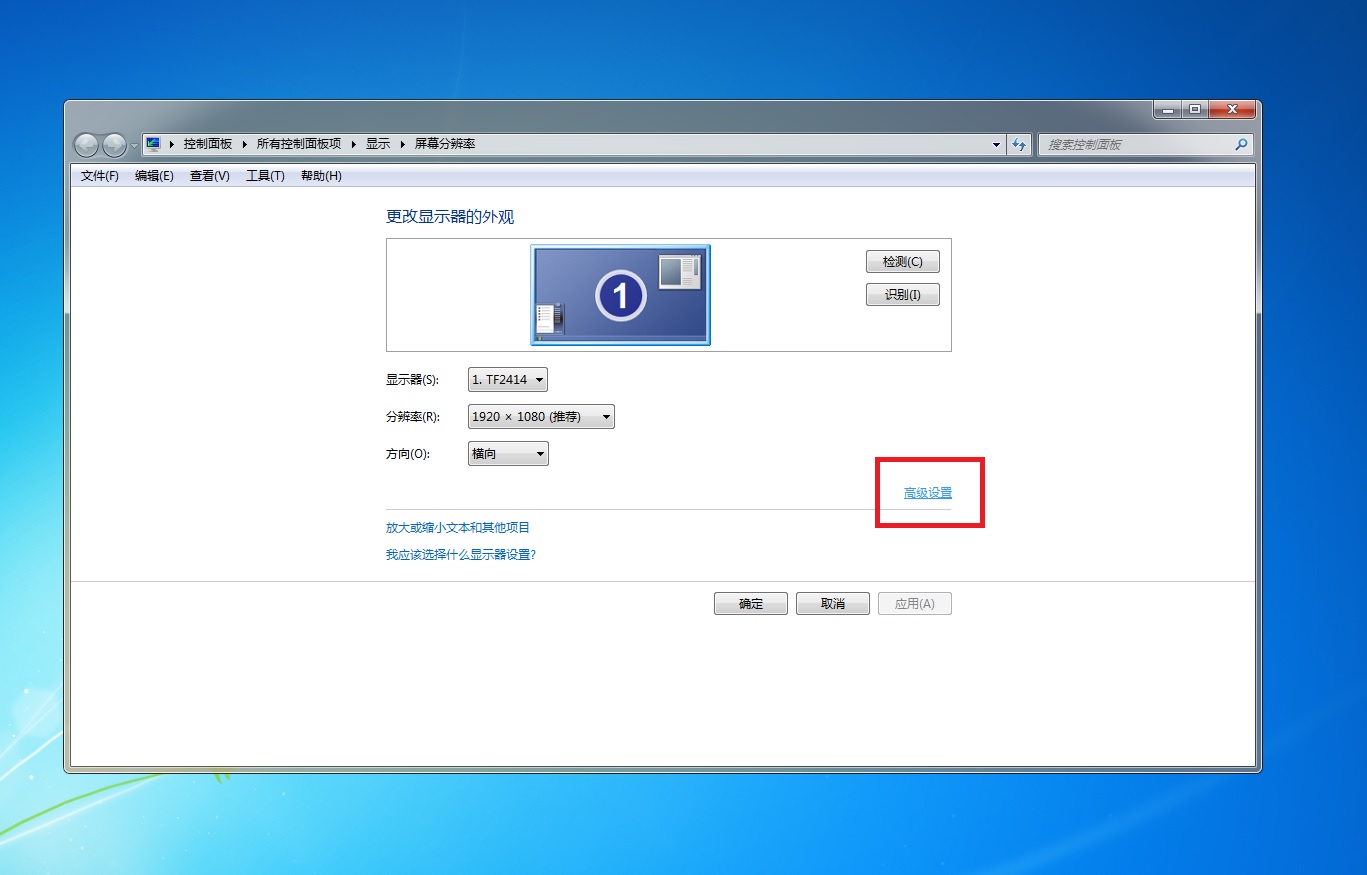Click the control panel icon in address bar
Image resolution: width=1367 pixels, height=875 pixels.
[x=153, y=144]
